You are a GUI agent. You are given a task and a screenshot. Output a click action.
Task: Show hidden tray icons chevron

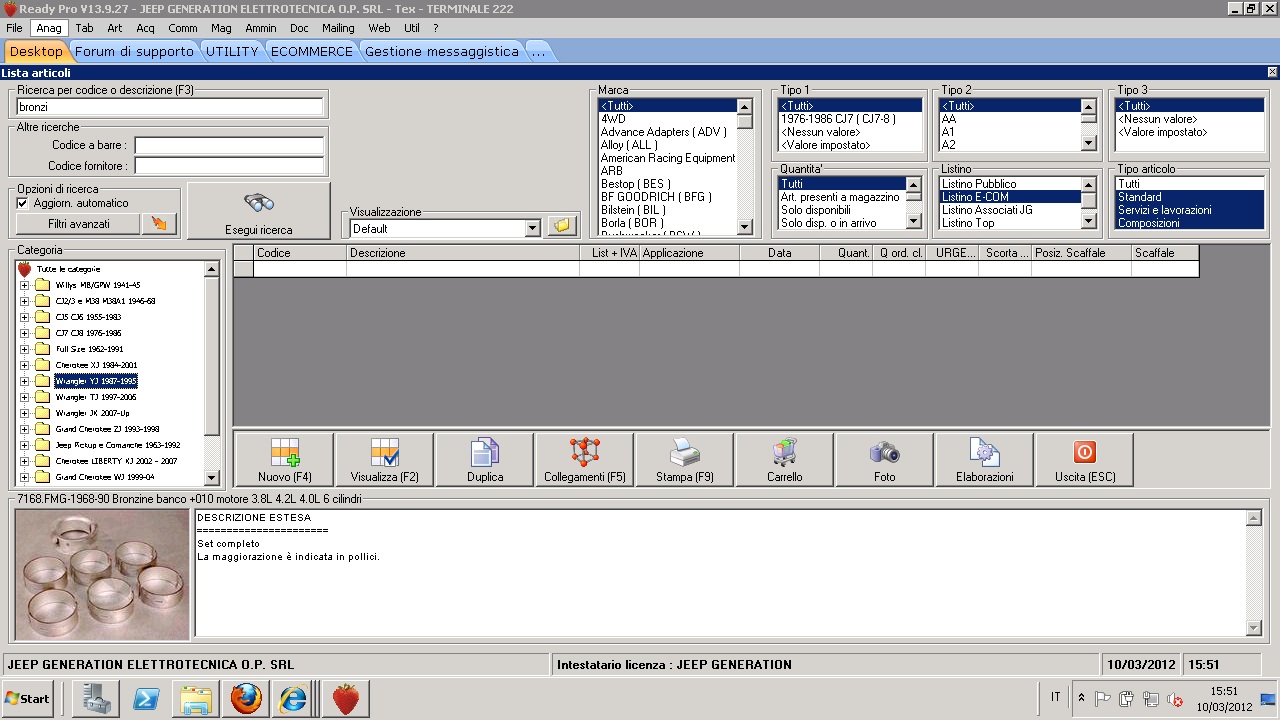(x=1081, y=699)
